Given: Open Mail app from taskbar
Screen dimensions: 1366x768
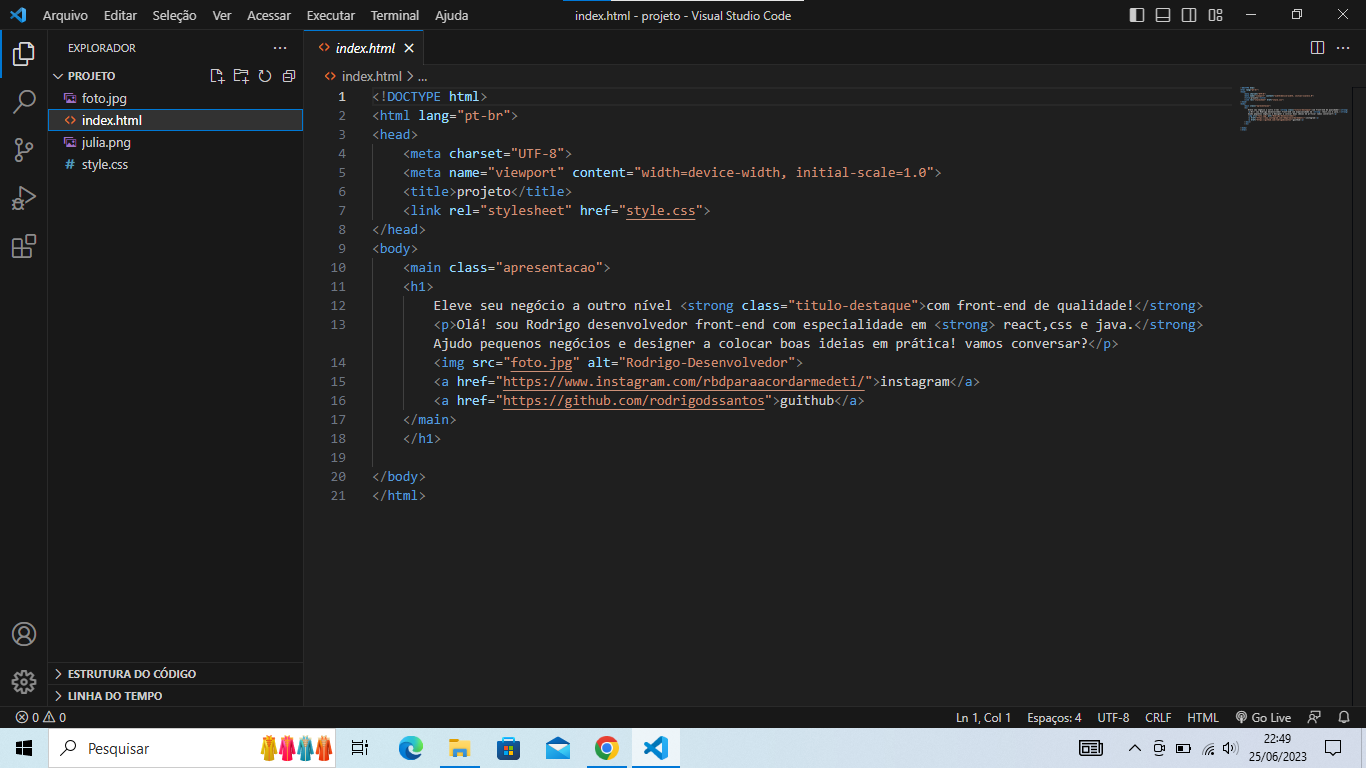Looking at the screenshot, I should tap(557, 748).
